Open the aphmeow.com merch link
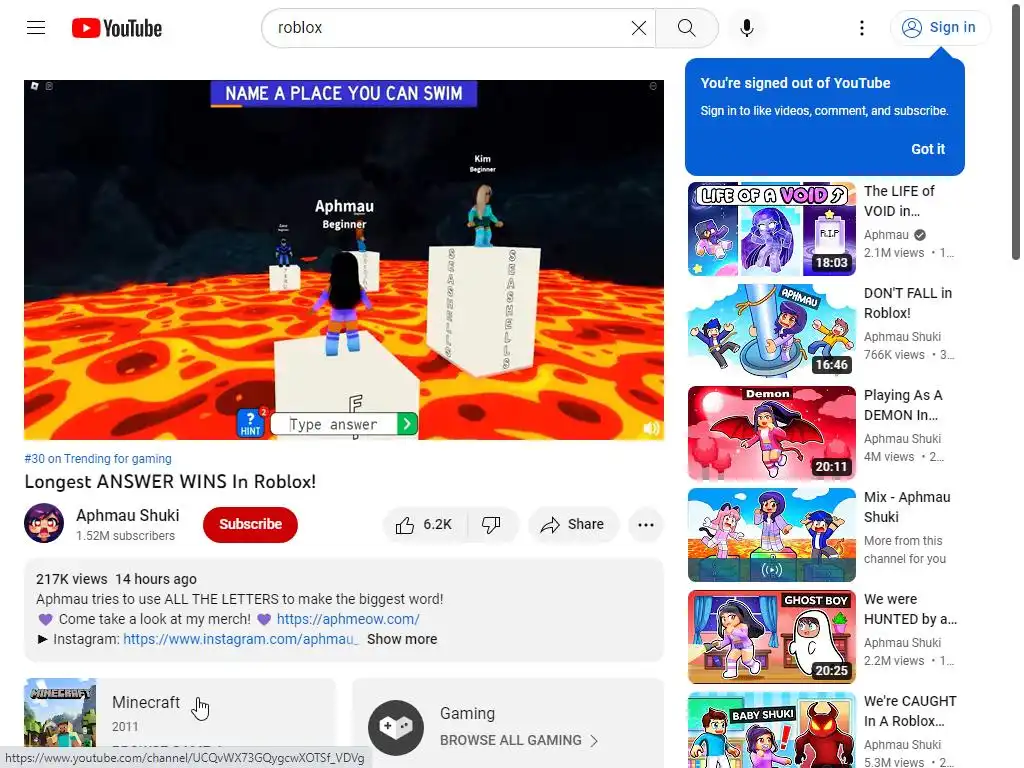Image resolution: width=1024 pixels, height=768 pixels. point(348,619)
